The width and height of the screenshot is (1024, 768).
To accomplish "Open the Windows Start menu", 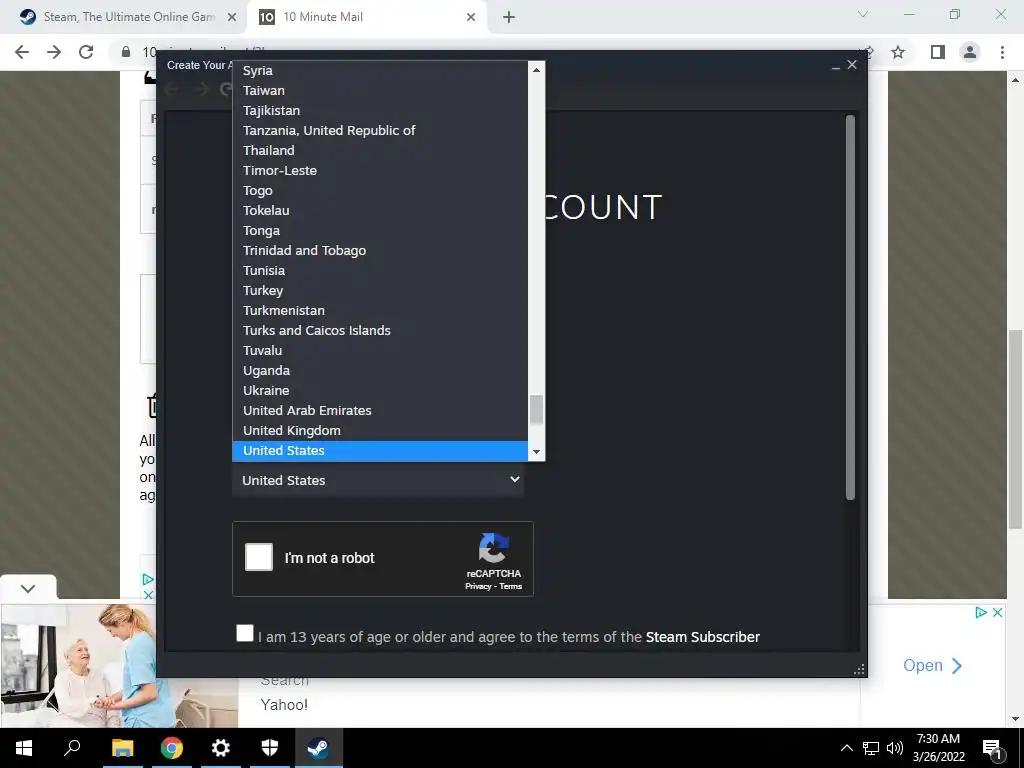I will click(24, 748).
